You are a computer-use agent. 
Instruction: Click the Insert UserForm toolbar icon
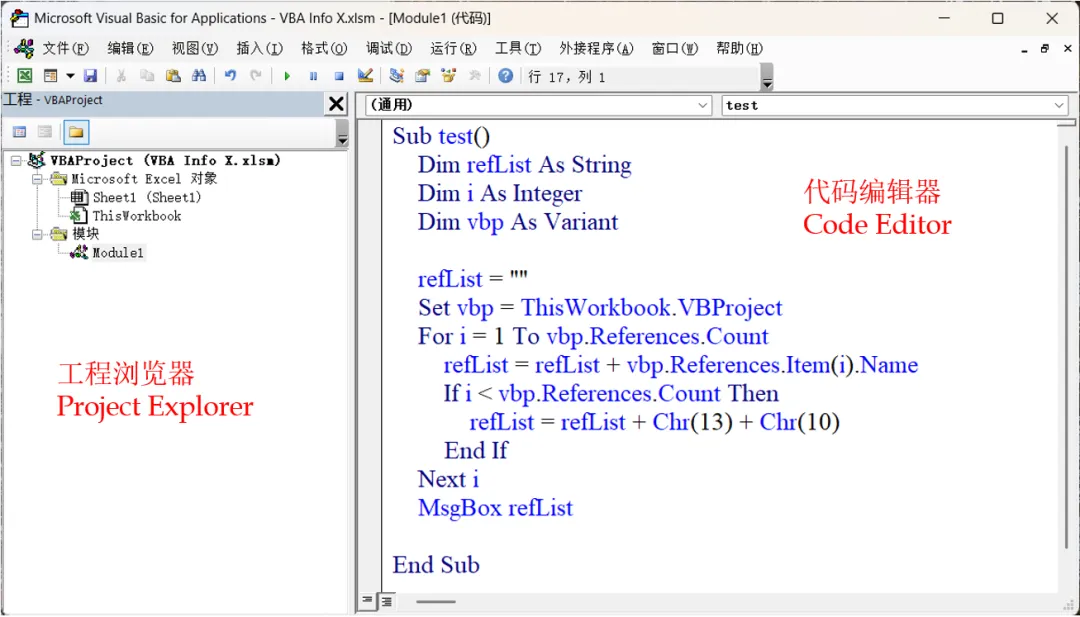pyautogui.click(x=50, y=76)
